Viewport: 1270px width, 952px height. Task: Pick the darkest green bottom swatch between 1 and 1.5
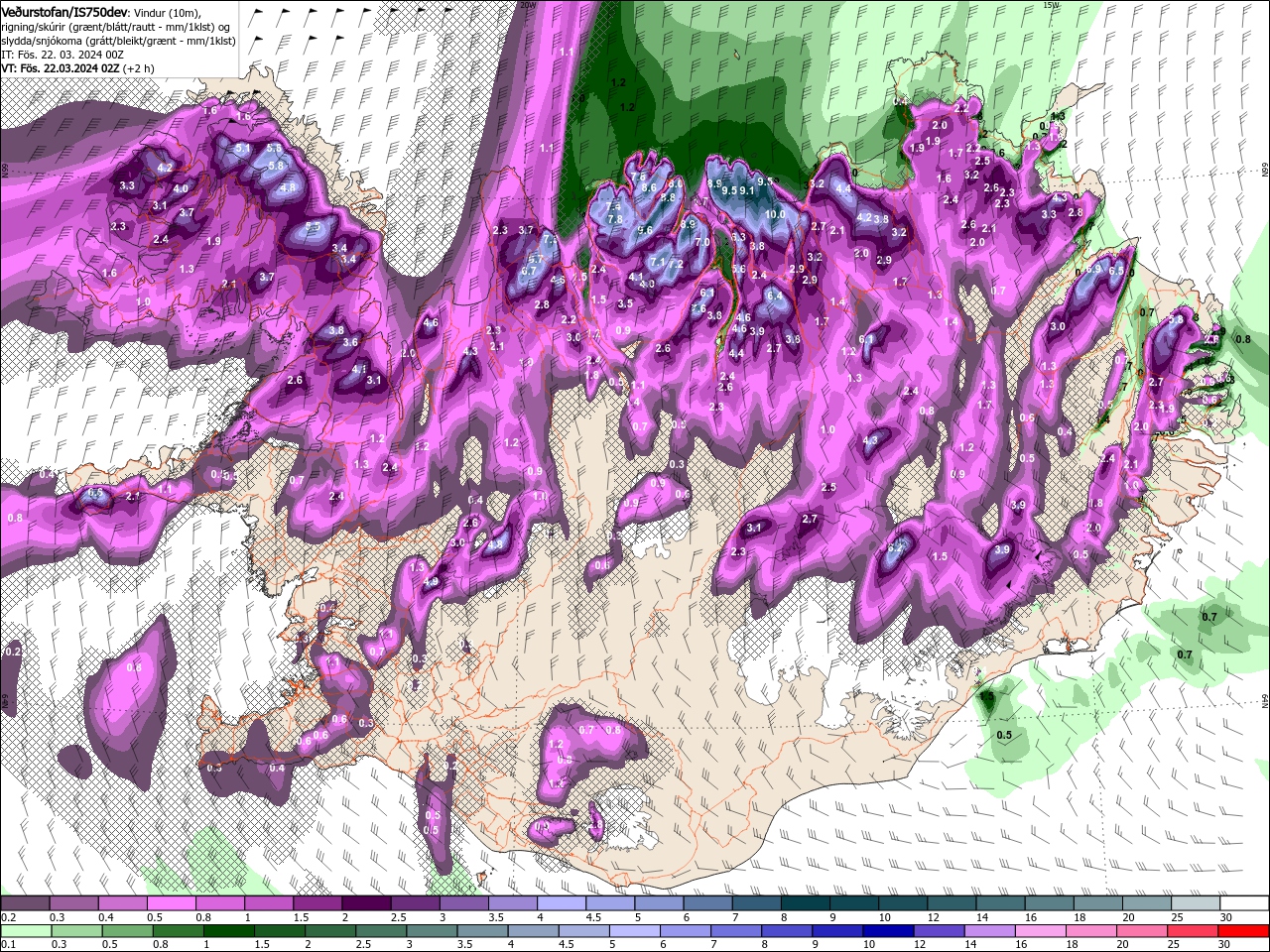click(230, 931)
